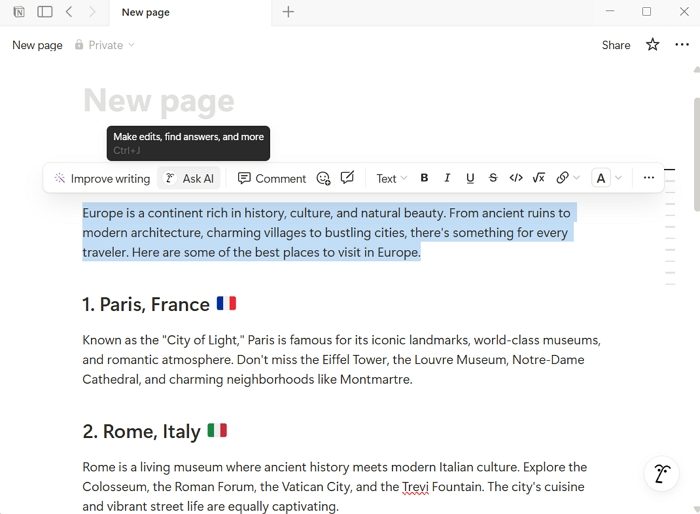This screenshot has height=514, width=700.
Task: Expand the link options chevron
Action: [577, 178]
